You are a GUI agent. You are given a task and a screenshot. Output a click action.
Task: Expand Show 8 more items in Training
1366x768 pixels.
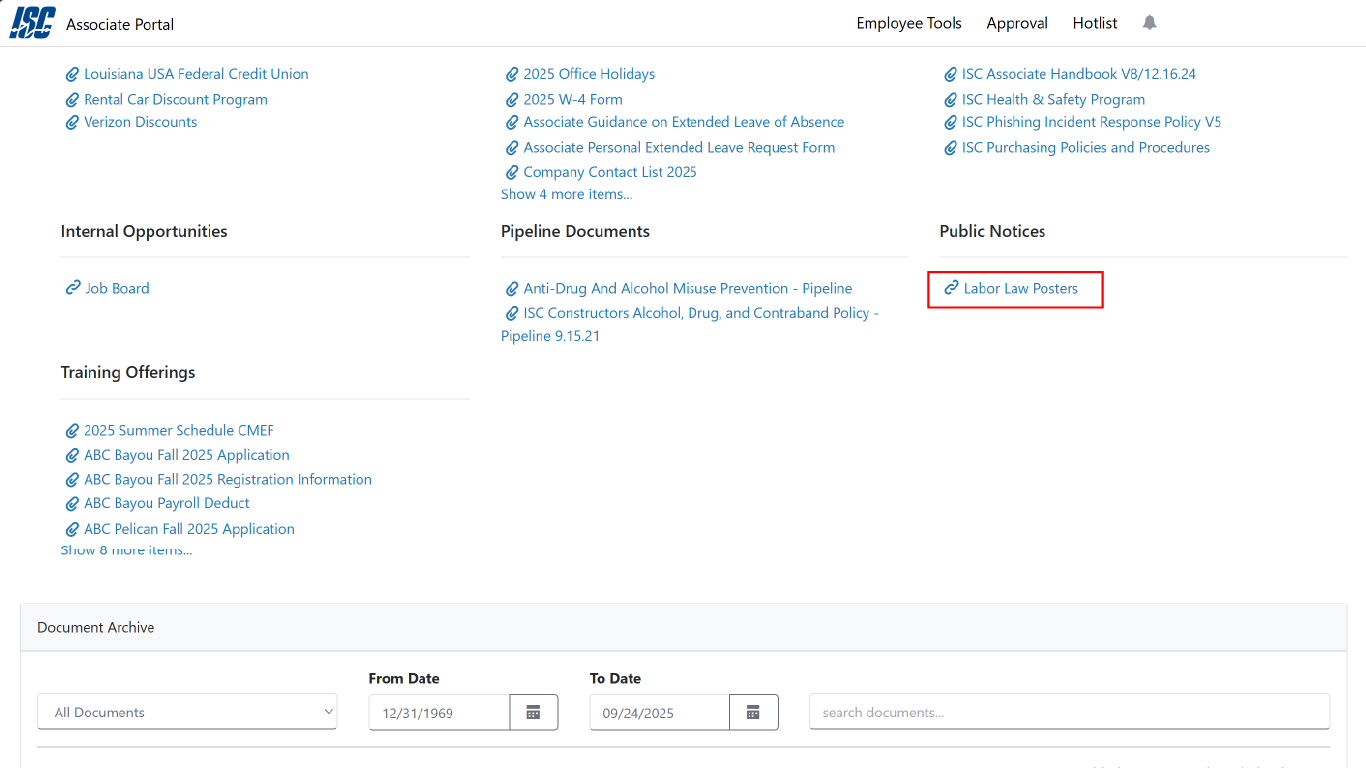126,550
